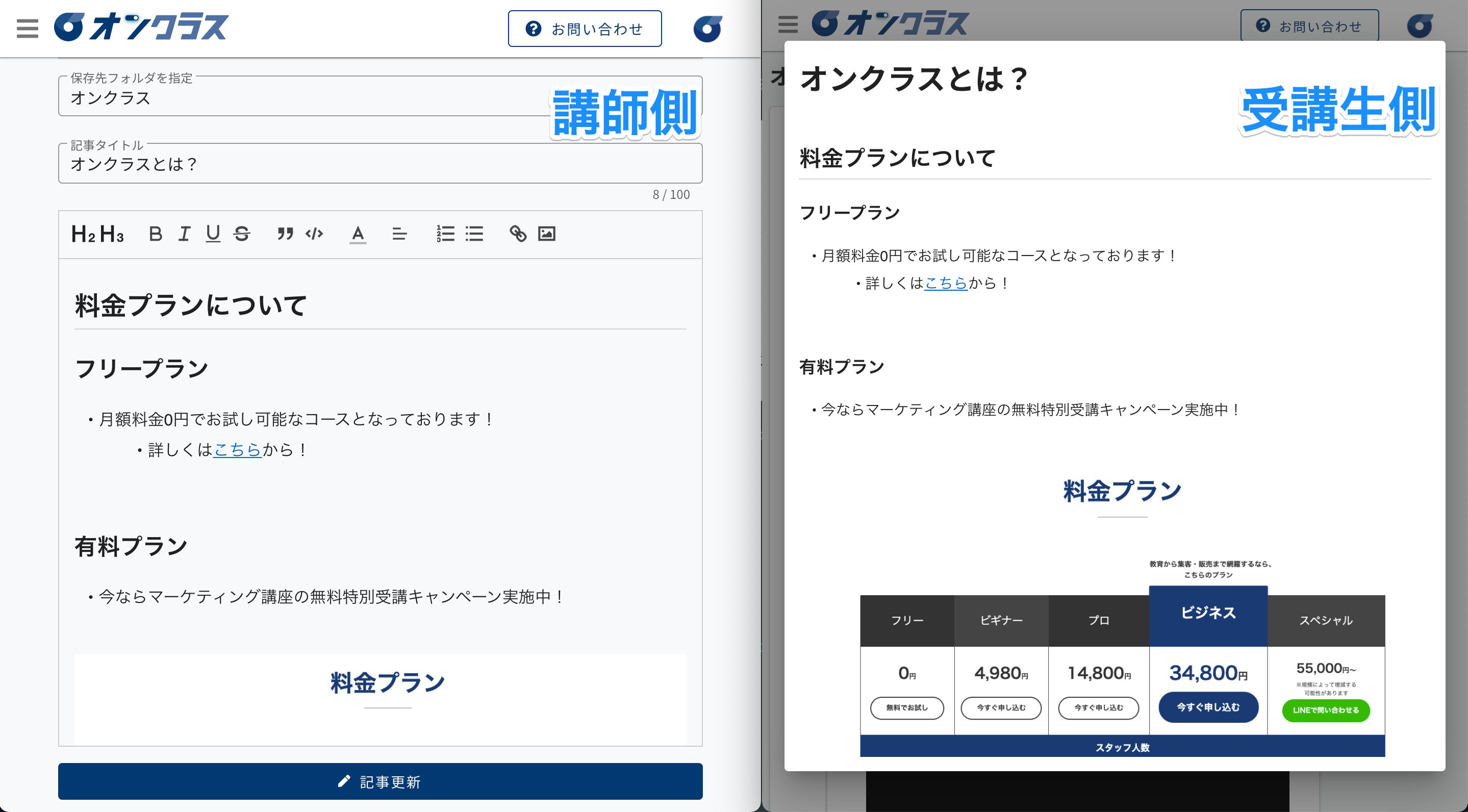Click 記事更新 button
The width and height of the screenshot is (1468, 812).
point(380,781)
